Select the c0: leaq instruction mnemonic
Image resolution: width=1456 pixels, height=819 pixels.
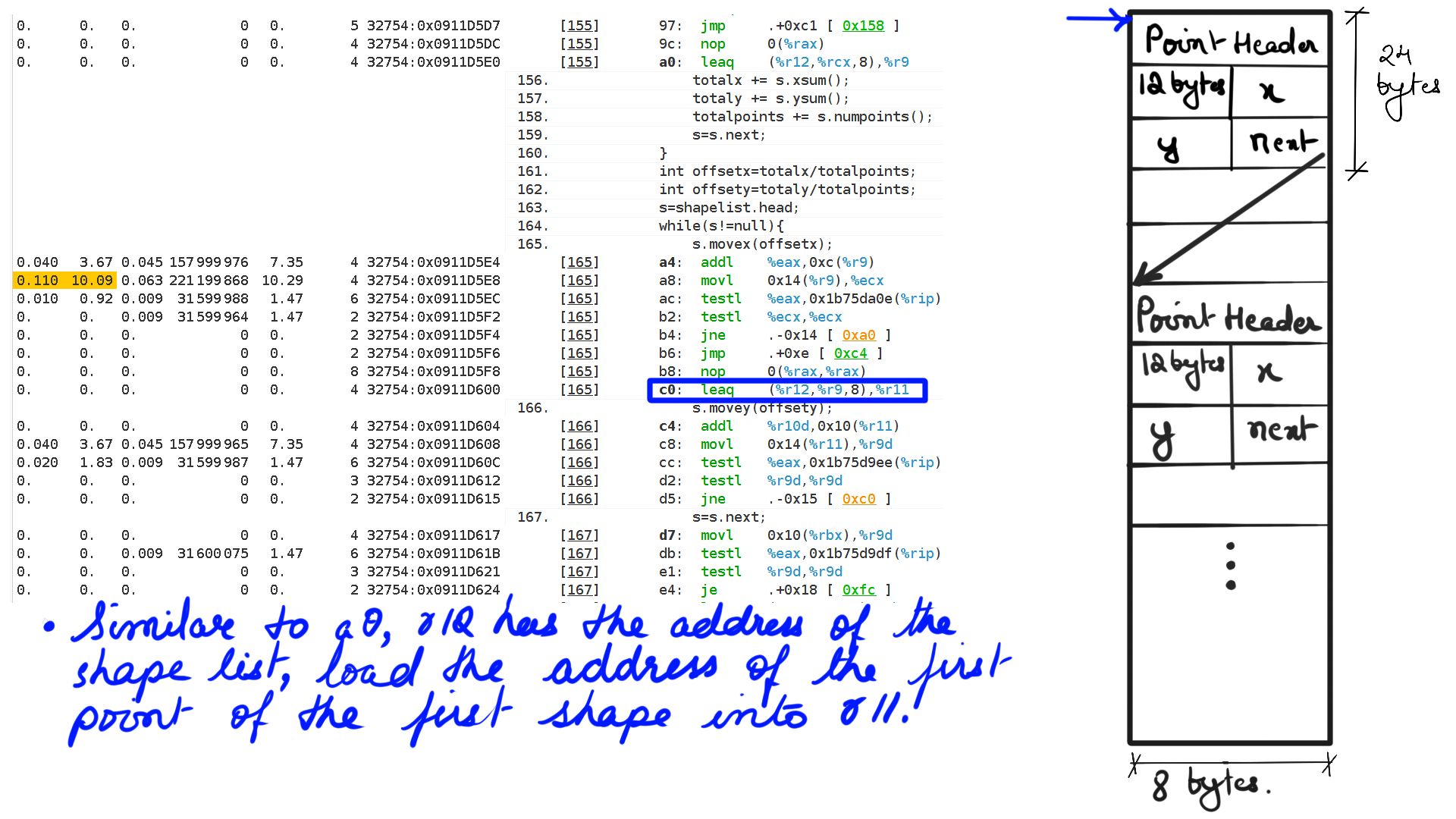tap(717, 390)
